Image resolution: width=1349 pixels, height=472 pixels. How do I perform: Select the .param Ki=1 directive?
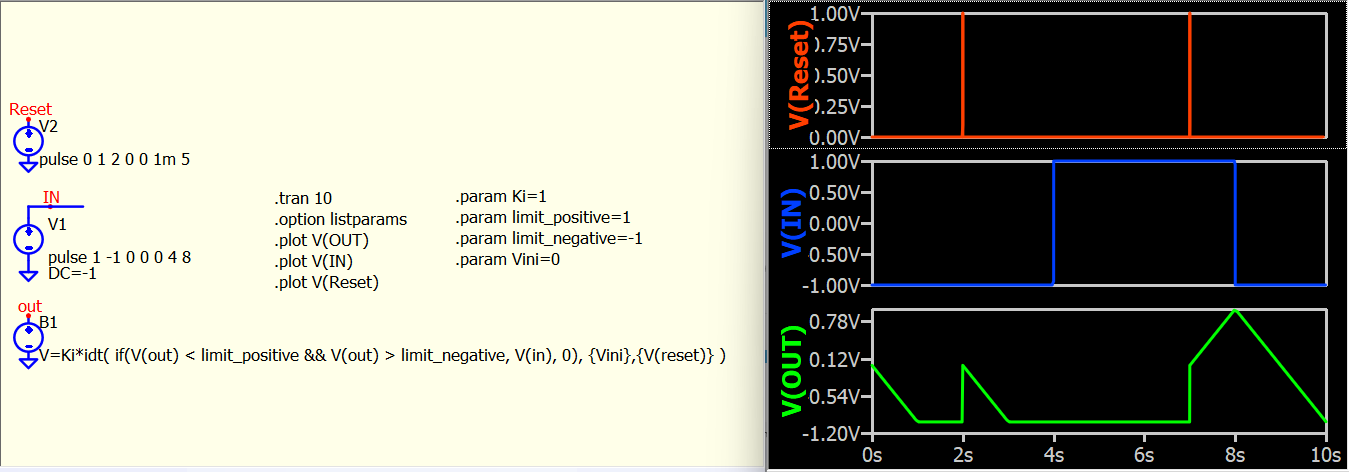(498, 196)
